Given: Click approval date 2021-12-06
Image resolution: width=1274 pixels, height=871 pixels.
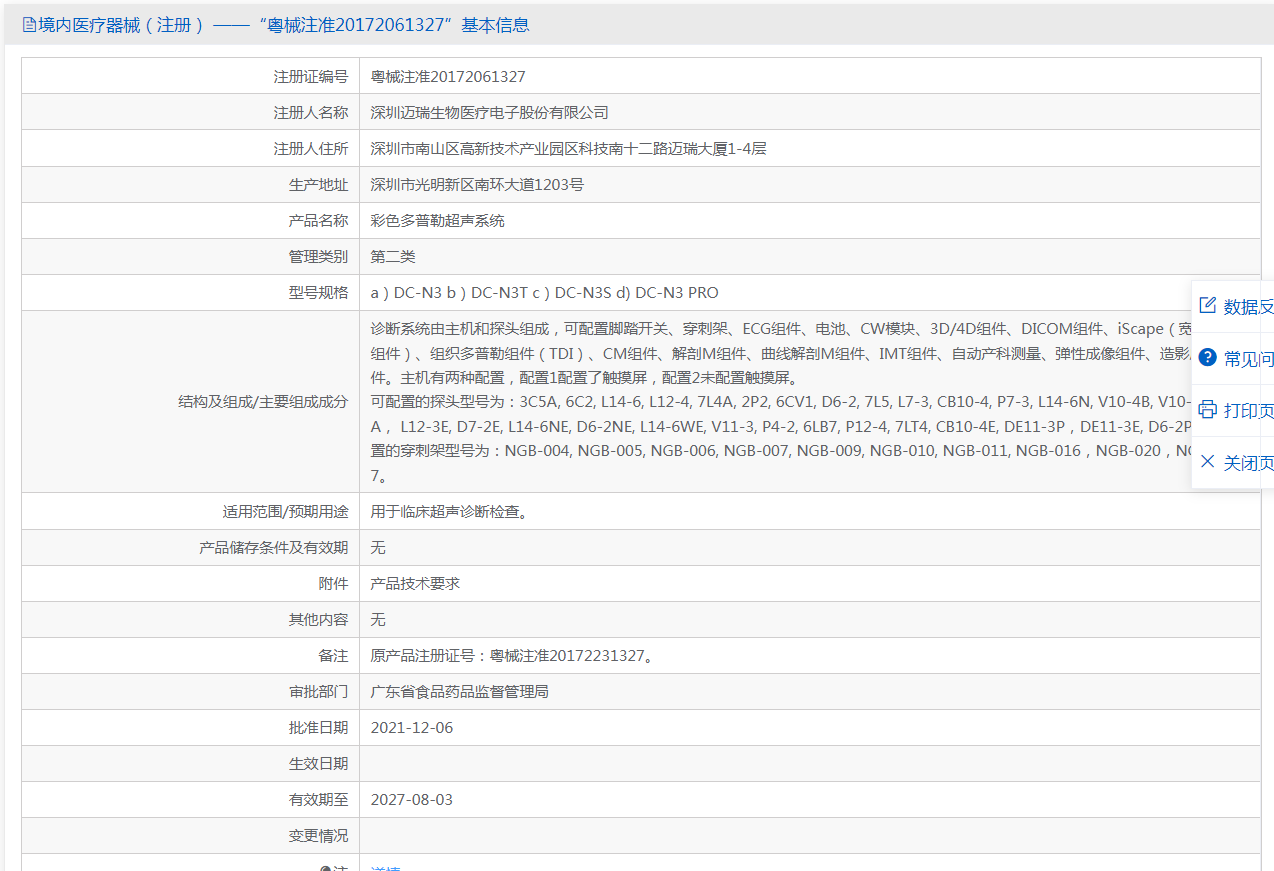Looking at the screenshot, I should (411, 727).
